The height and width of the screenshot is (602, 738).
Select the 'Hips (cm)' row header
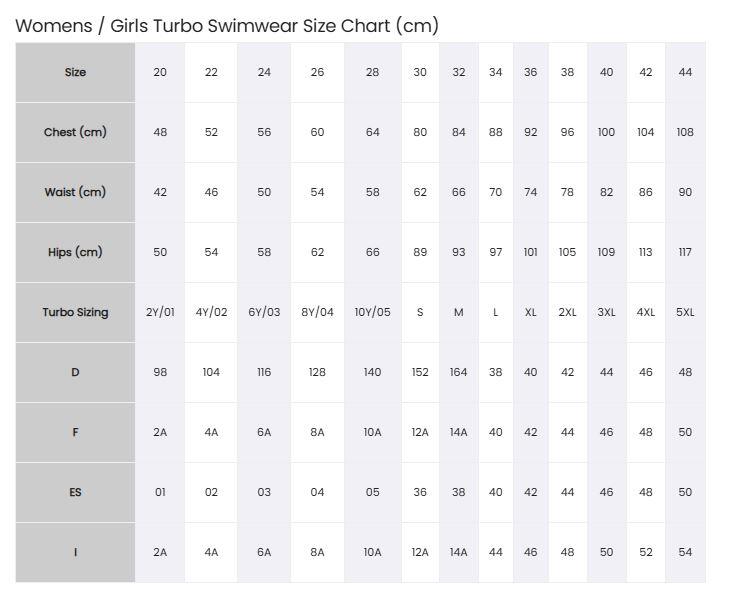pos(75,252)
